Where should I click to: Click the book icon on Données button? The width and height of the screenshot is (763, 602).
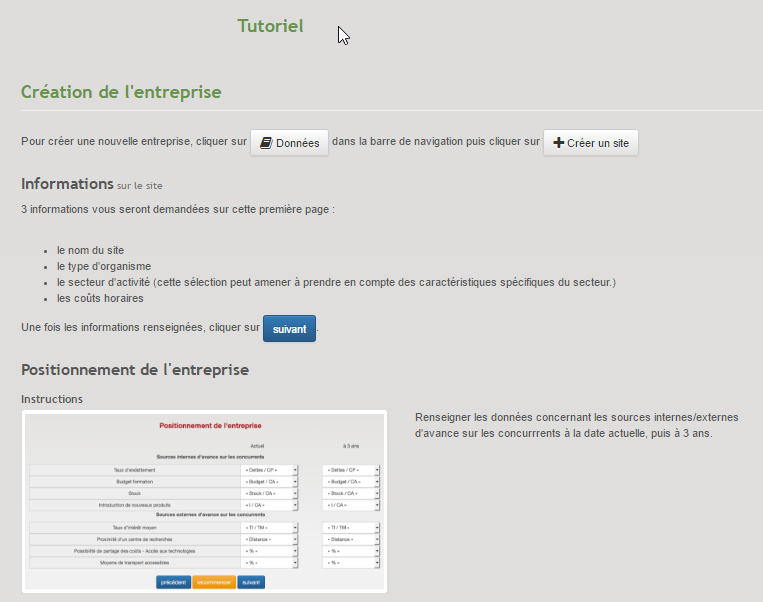pos(266,143)
